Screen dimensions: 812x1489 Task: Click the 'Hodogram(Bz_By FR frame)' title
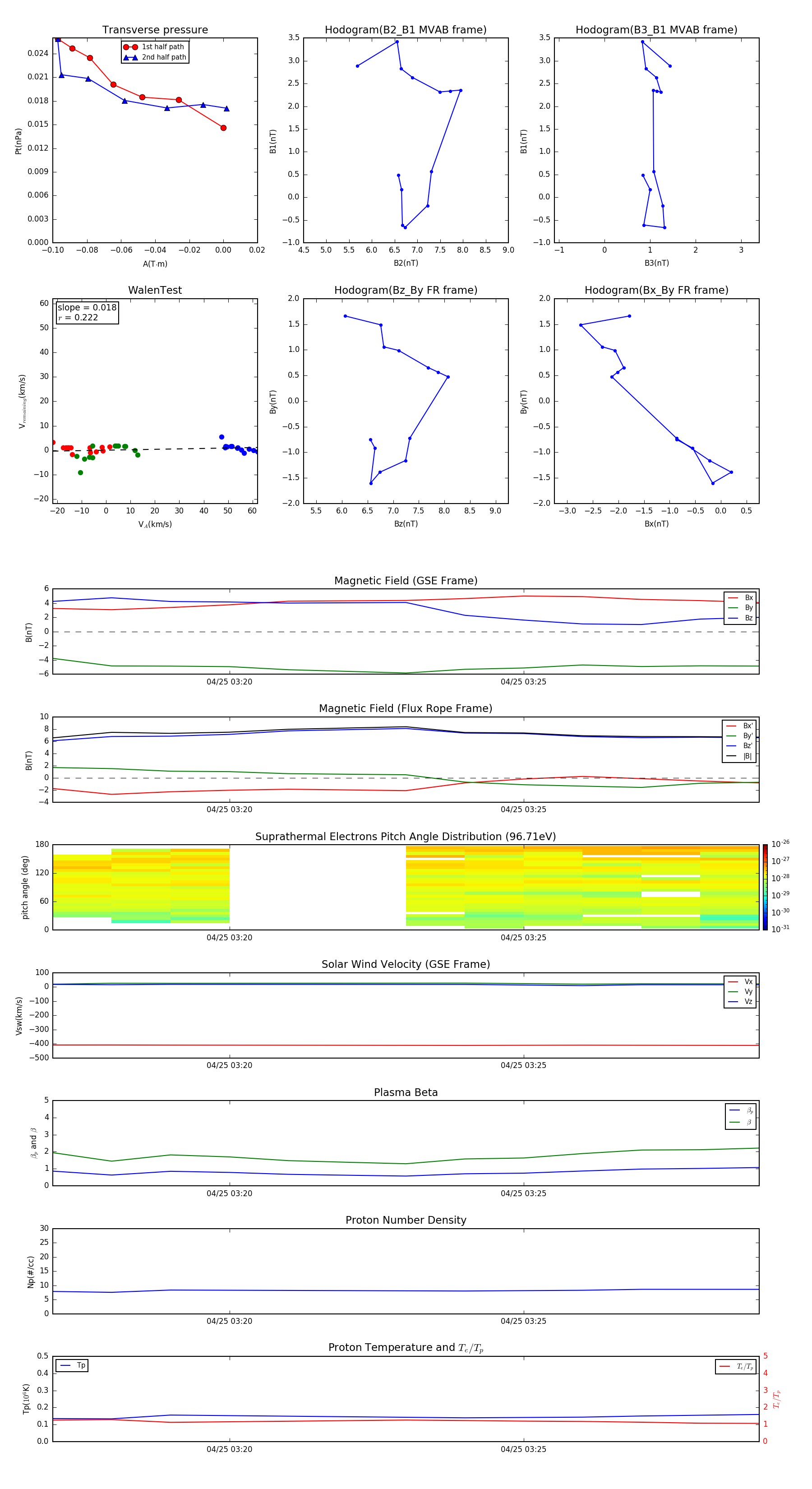pos(406,290)
